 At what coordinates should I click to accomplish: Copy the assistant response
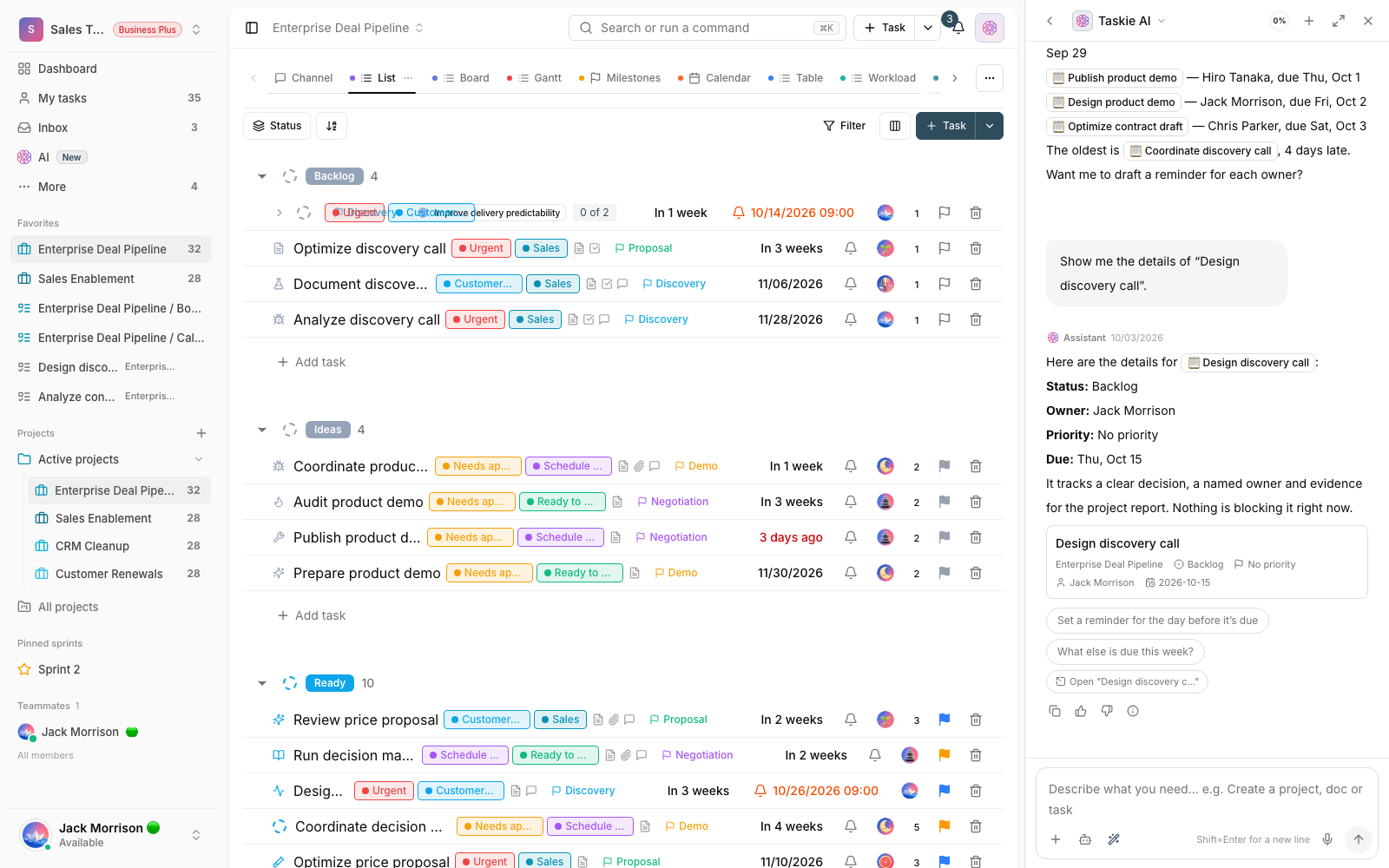tap(1055, 711)
